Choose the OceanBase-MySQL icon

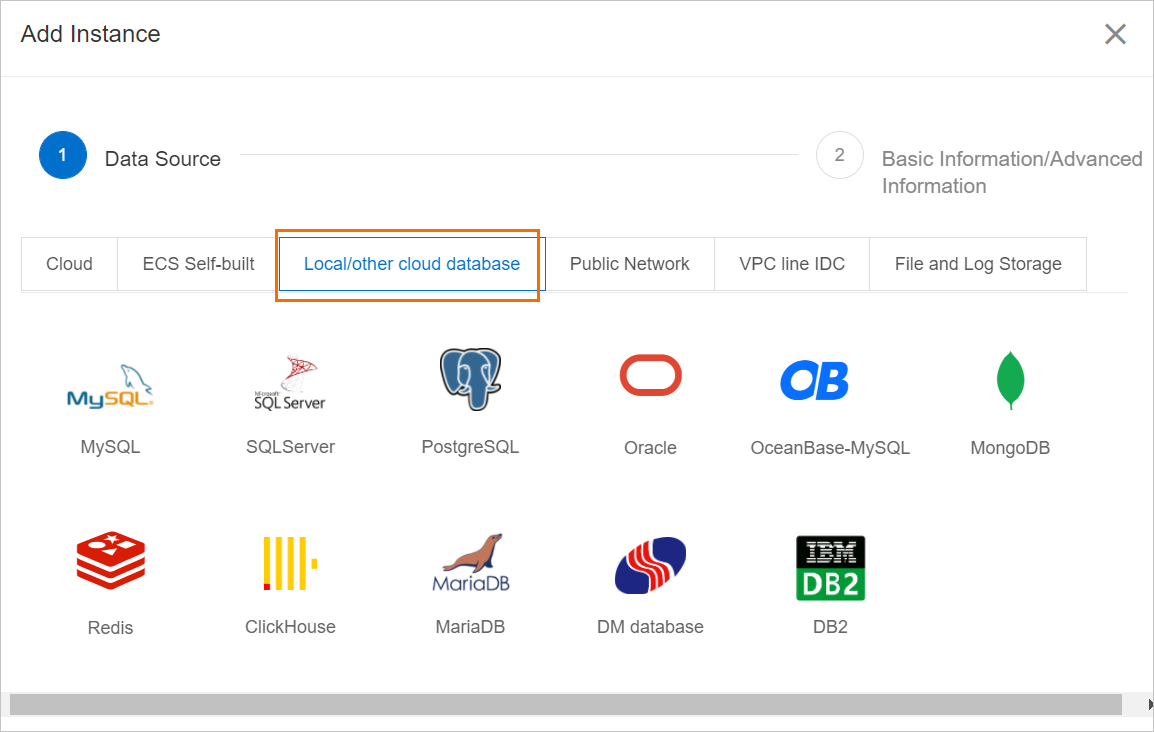click(x=814, y=380)
